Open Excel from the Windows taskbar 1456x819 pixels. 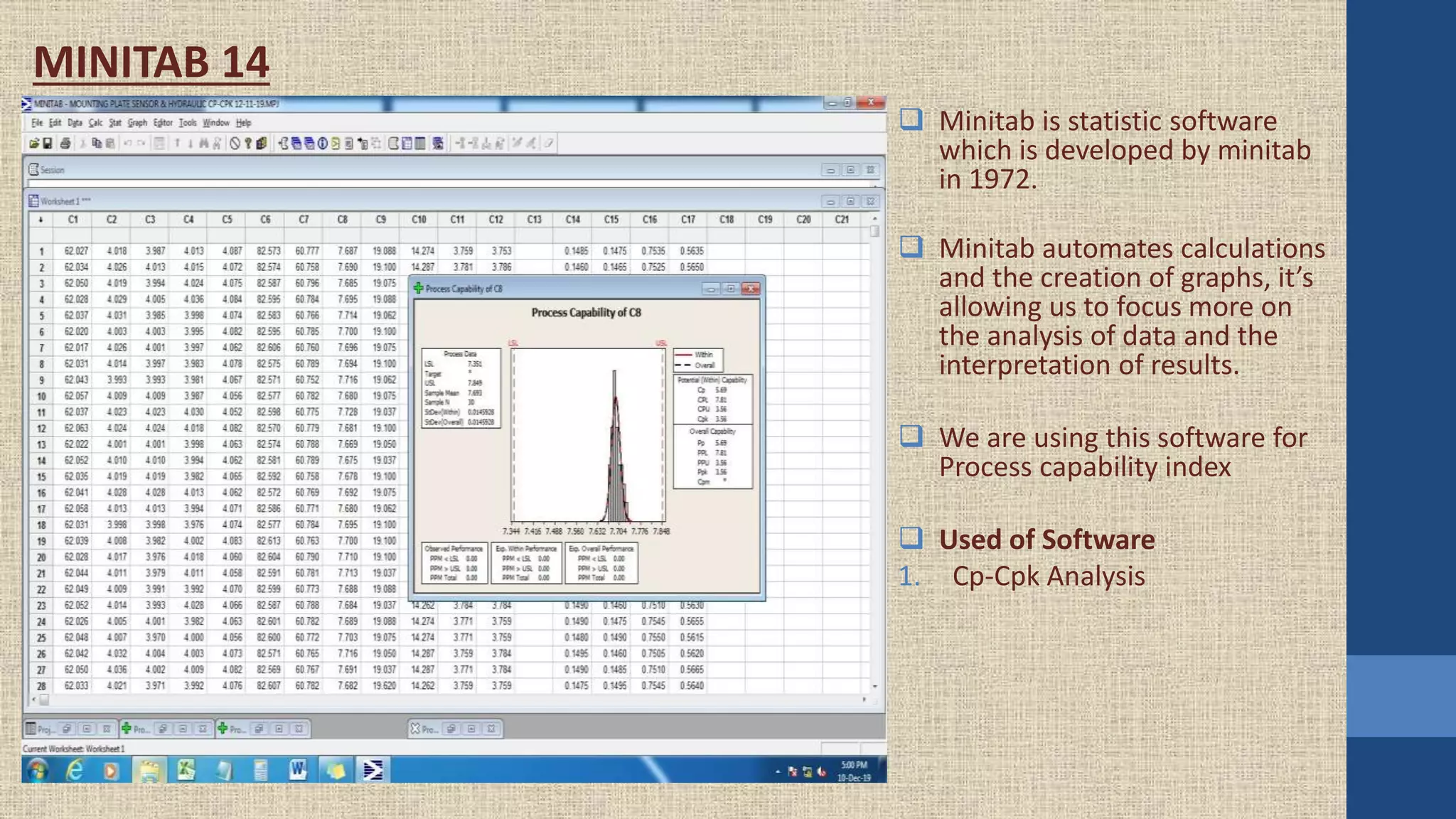click(186, 770)
